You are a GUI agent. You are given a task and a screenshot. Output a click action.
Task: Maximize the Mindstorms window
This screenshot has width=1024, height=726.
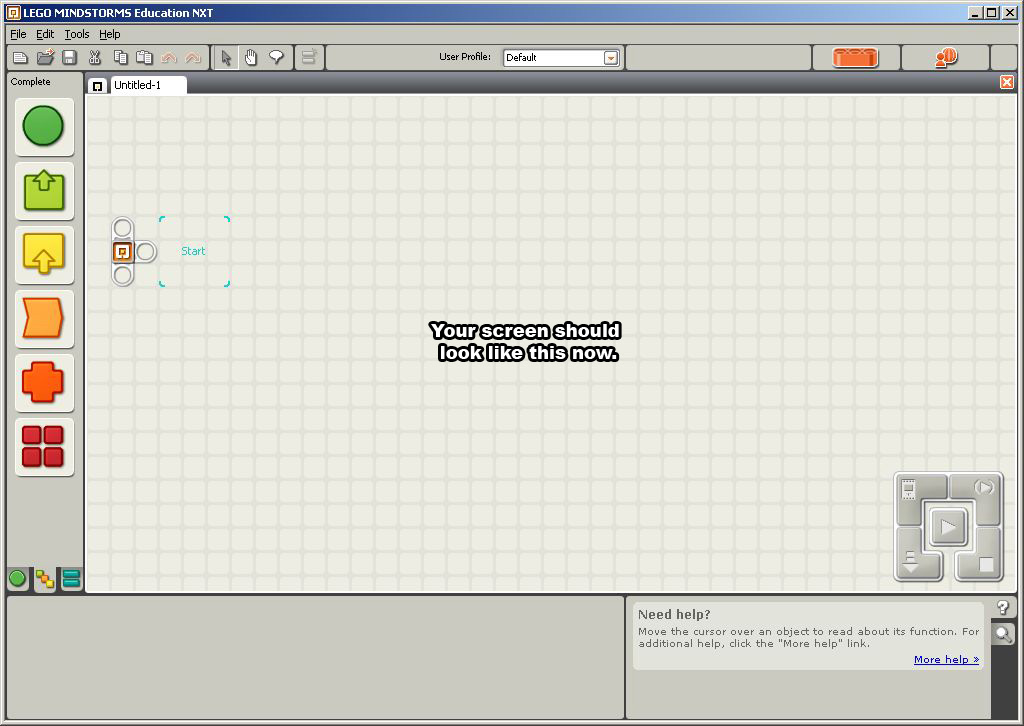click(x=991, y=12)
